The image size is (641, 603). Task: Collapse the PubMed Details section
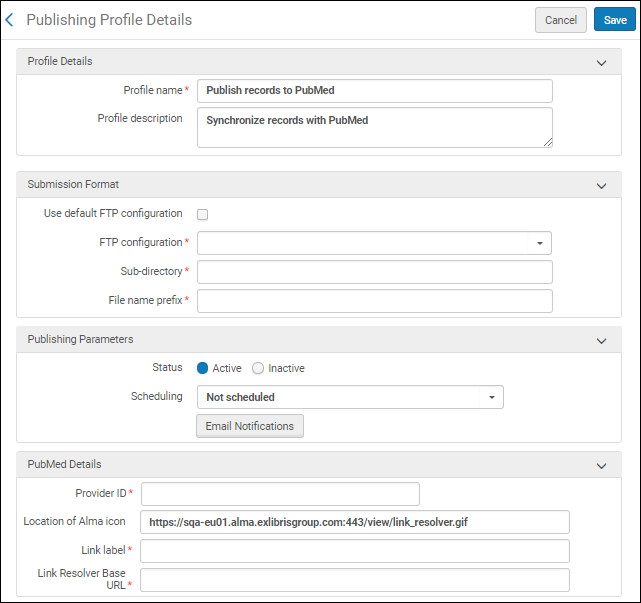[601, 466]
